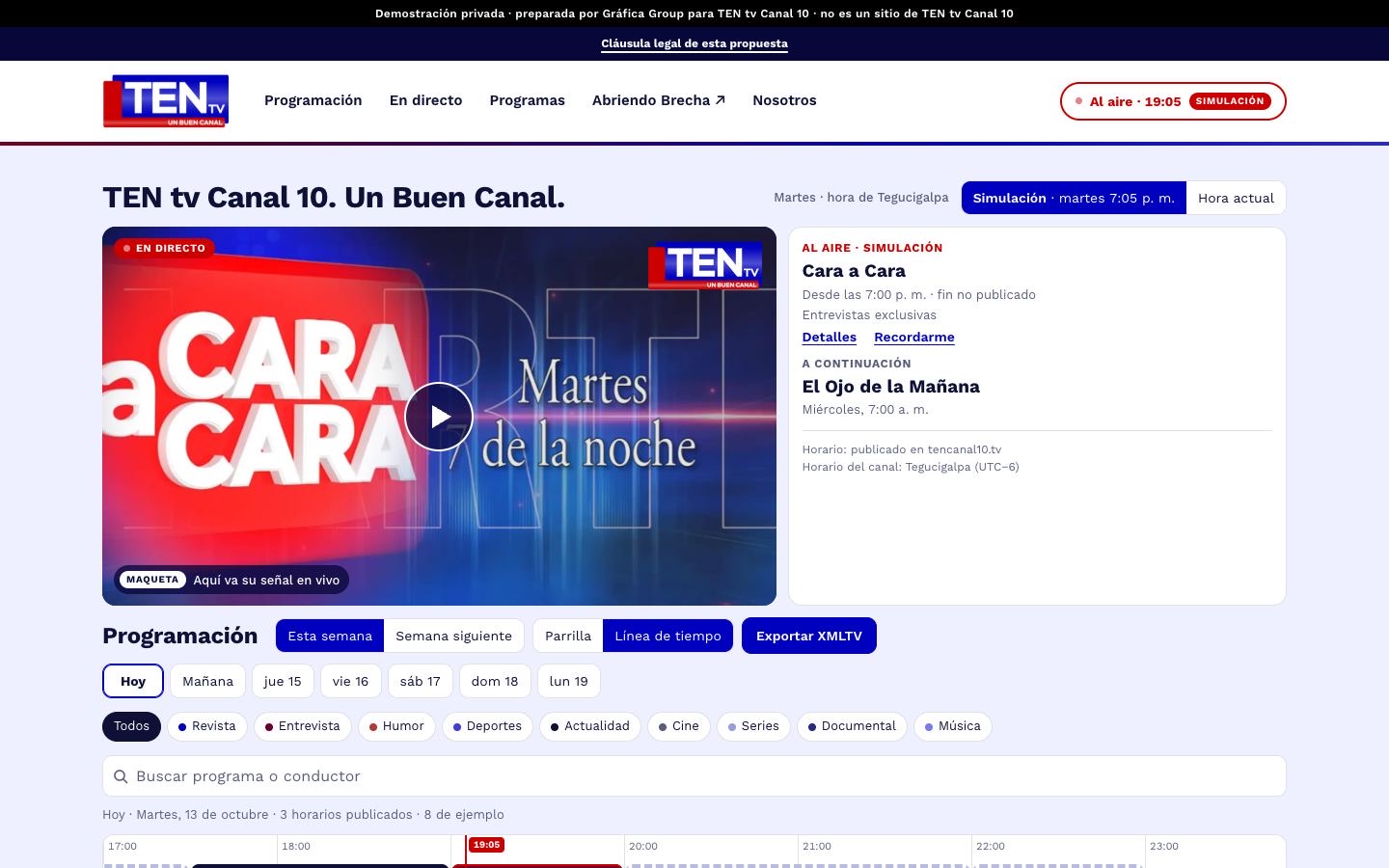Image resolution: width=1389 pixels, height=868 pixels.
Task: Select the sáb 17 day tab
Action: click(421, 681)
